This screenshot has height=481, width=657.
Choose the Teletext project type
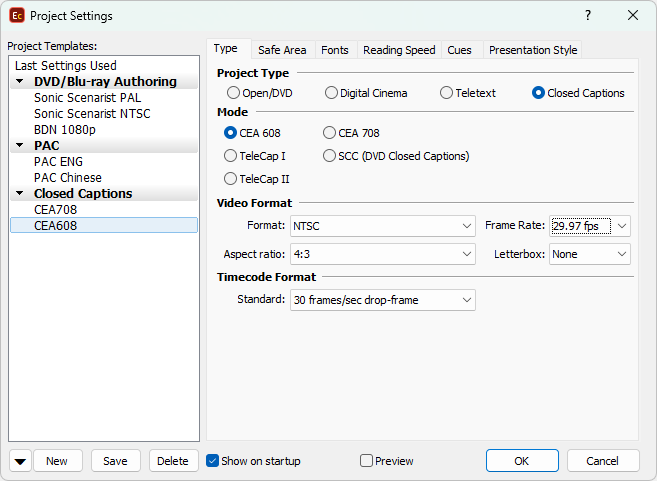click(x=447, y=93)
